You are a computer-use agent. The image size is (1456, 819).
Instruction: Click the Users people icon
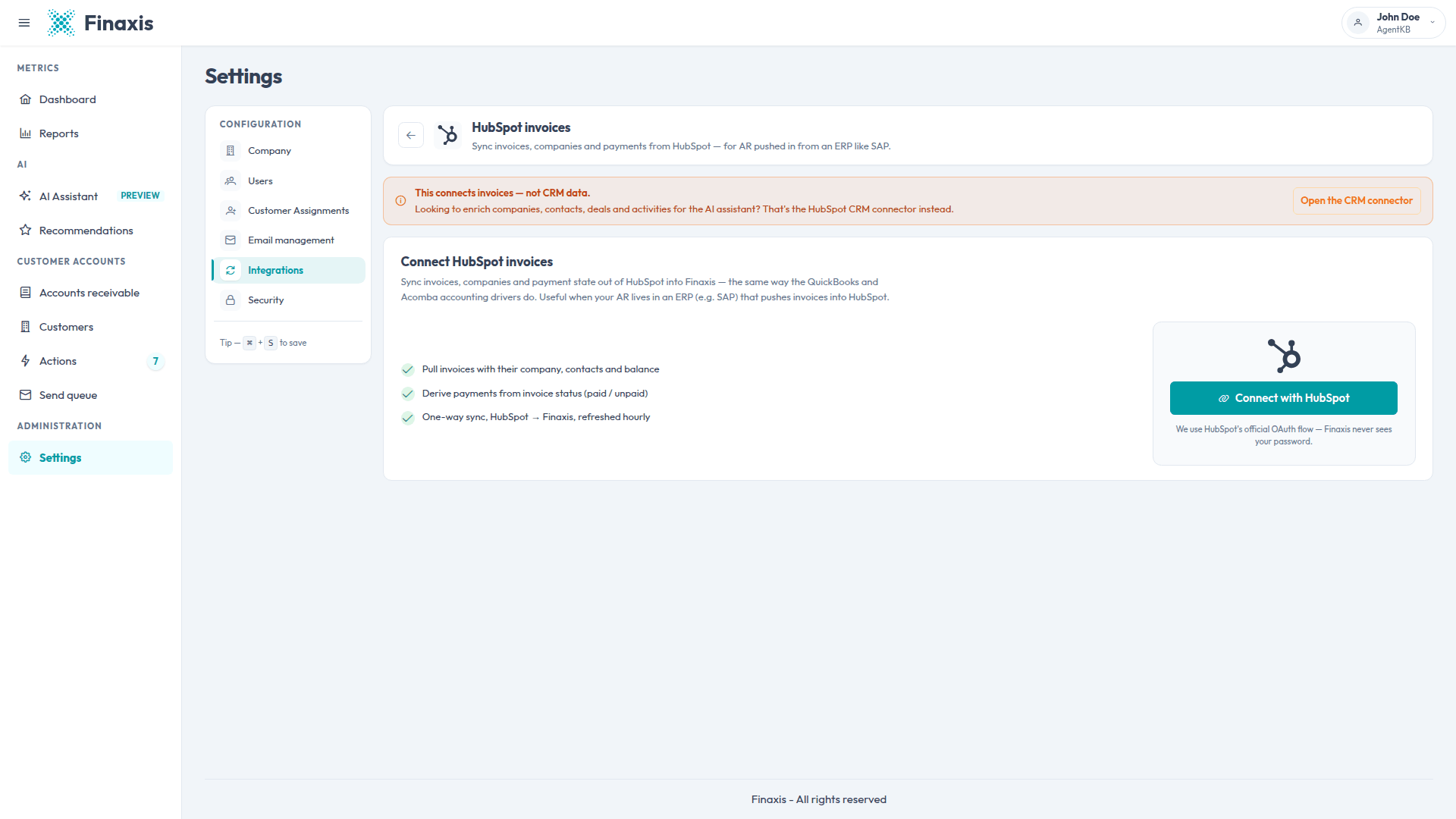(231, 180)
